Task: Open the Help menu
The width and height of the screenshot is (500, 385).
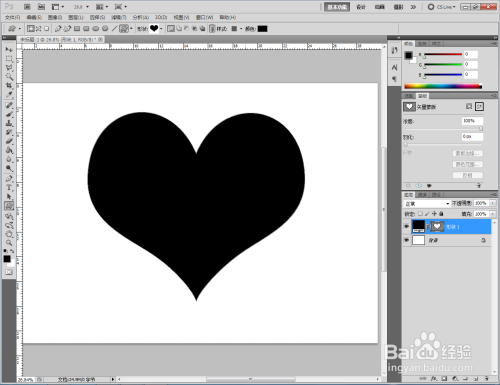Action: tap(228, 17)
